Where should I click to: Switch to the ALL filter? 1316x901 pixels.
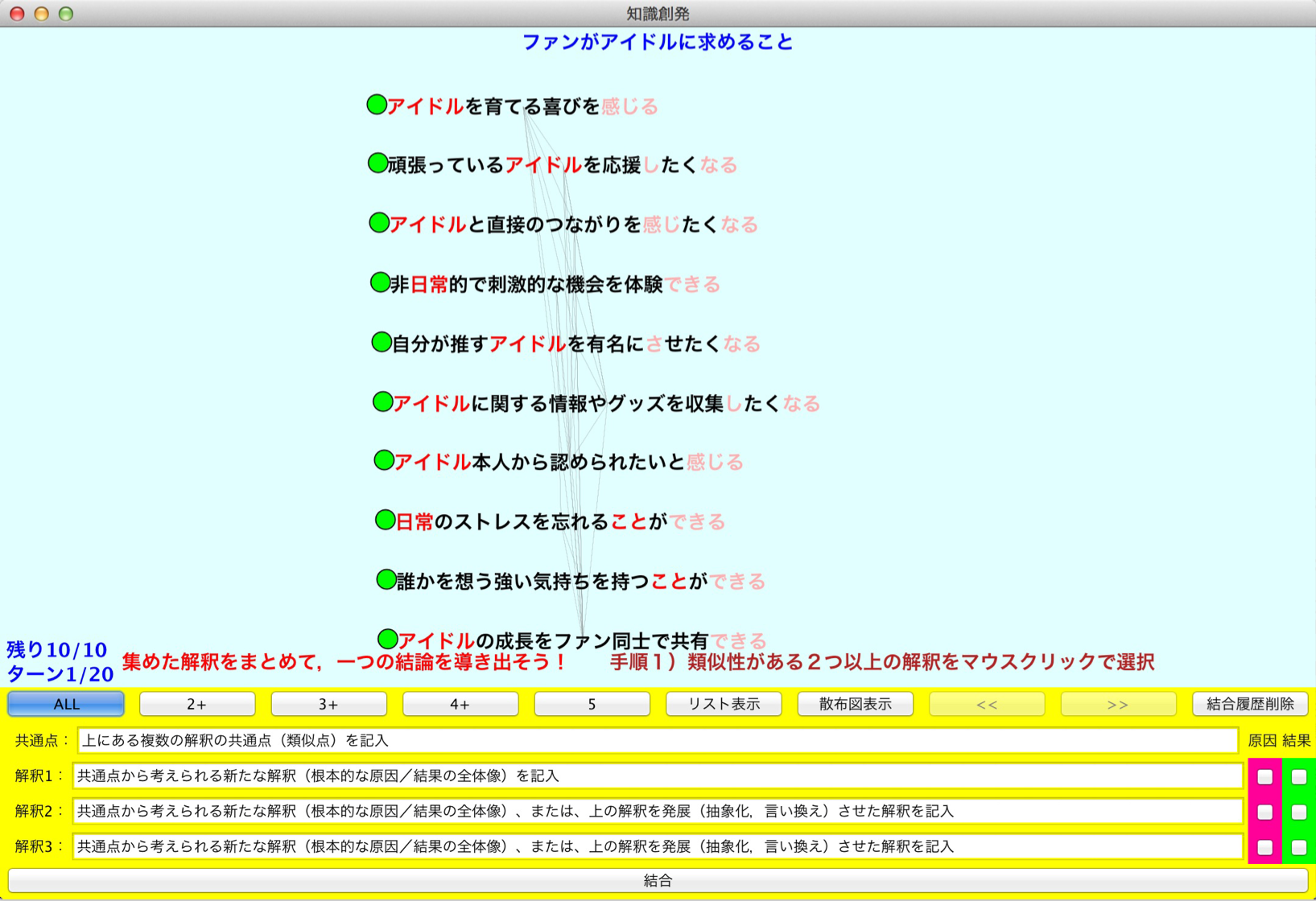(x=66, y=704)
